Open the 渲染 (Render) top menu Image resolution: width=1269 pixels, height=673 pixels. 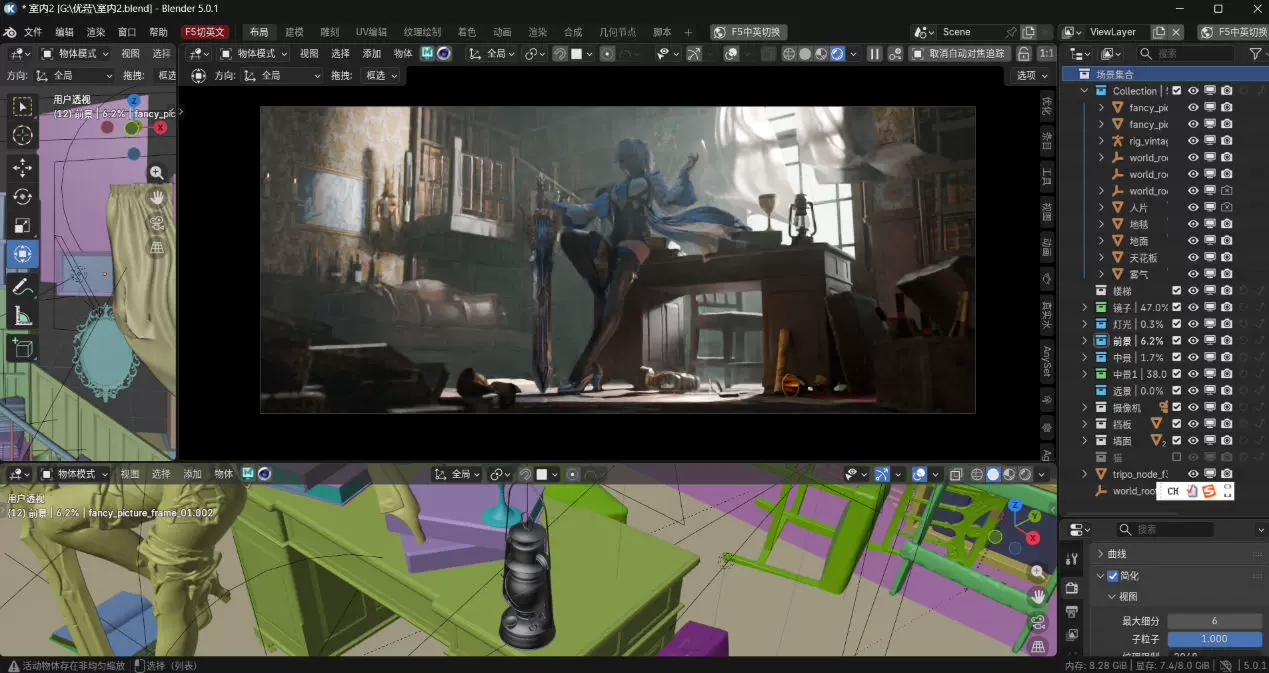click(x=95, y=32)
